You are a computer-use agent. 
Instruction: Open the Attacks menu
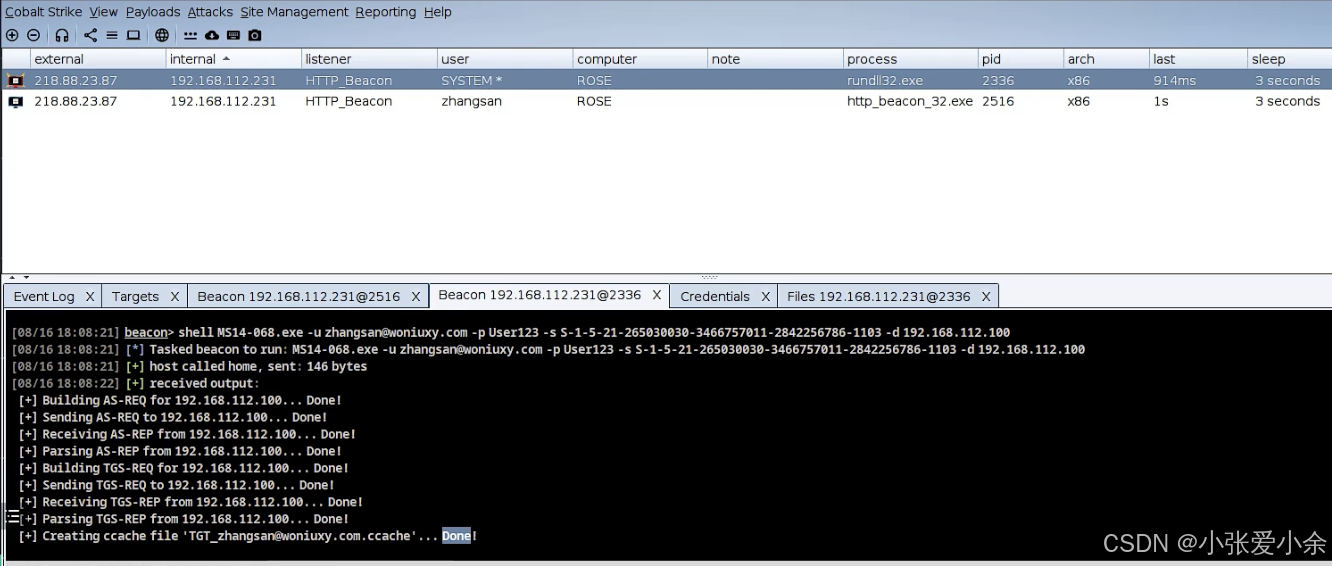[x=210, y=12]
